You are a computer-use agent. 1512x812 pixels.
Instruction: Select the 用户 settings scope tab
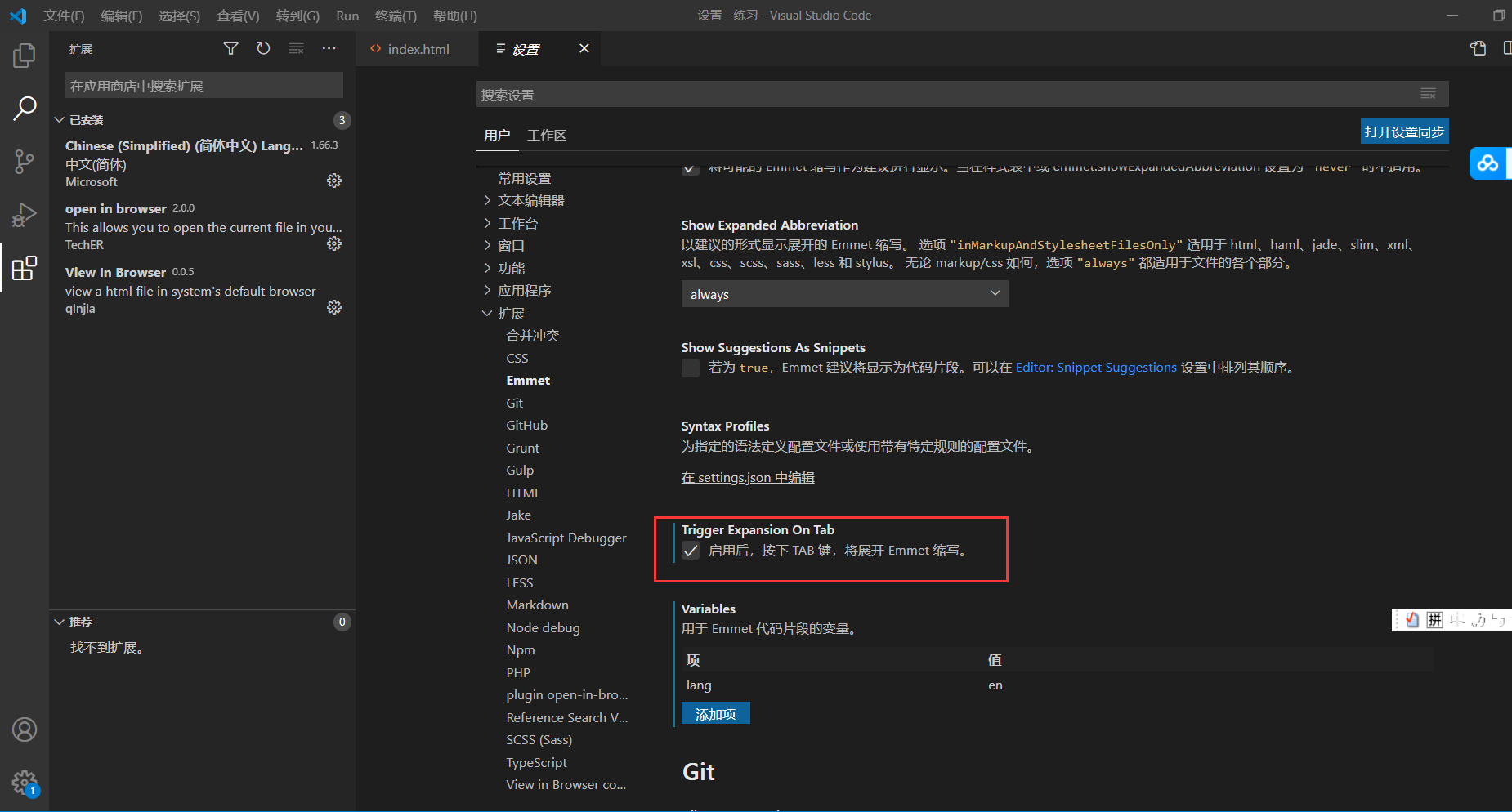click(497, 135)
